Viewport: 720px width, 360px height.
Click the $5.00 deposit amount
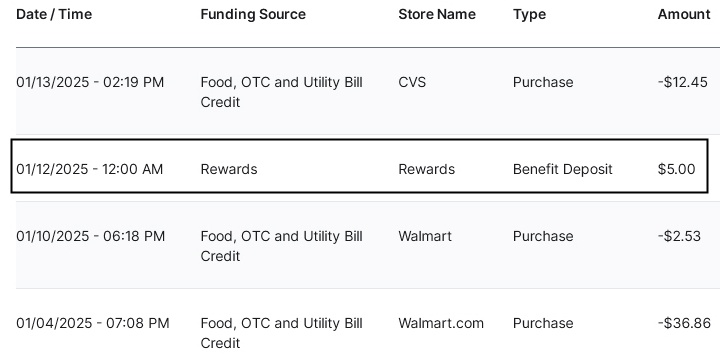pos(676,169)
